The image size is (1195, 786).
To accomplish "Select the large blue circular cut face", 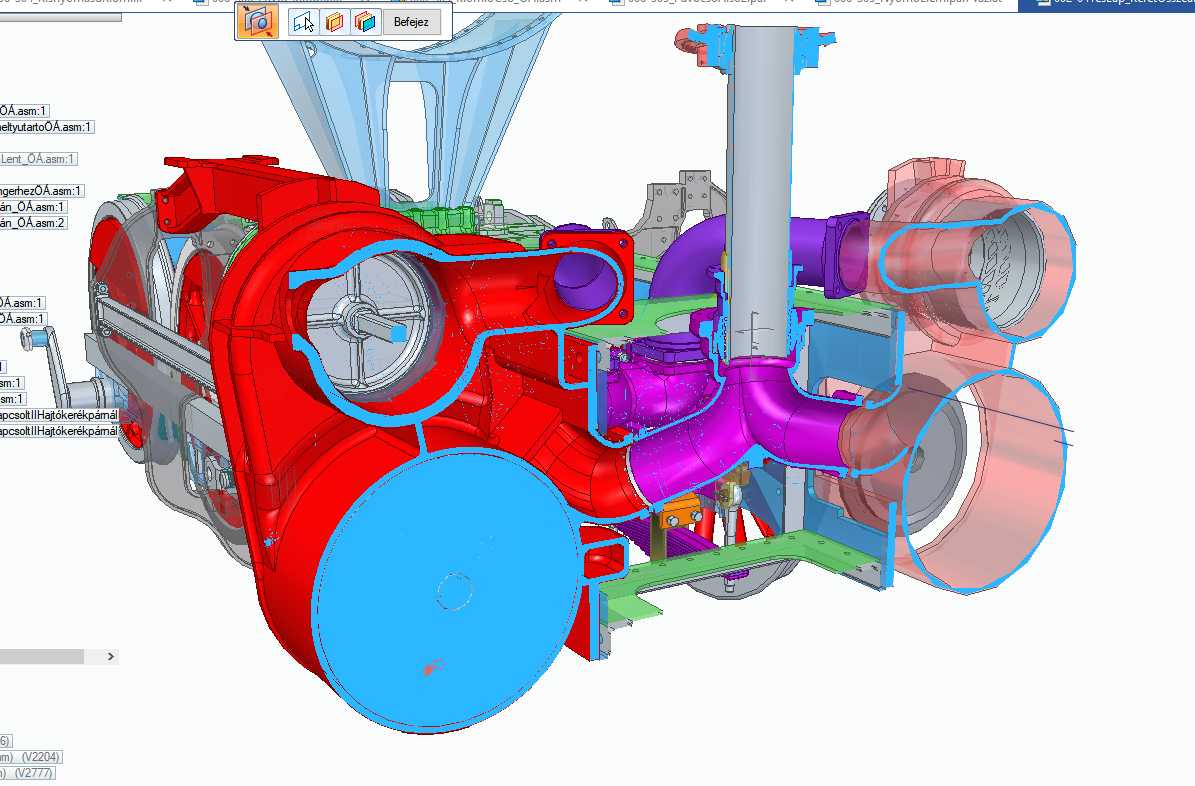I will (x=447, y=591).
